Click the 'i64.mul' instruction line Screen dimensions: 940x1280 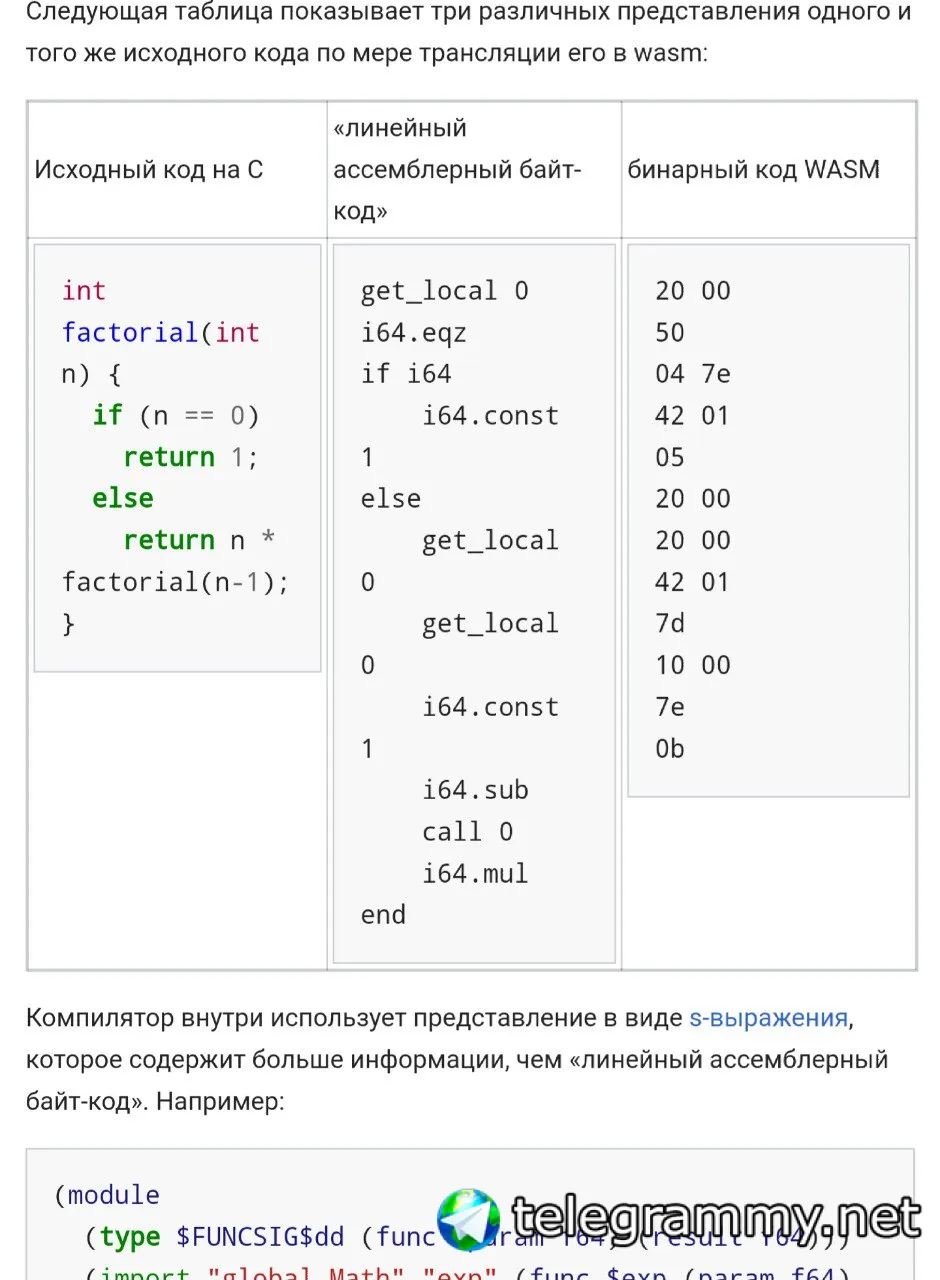click(x=475, y=873)
